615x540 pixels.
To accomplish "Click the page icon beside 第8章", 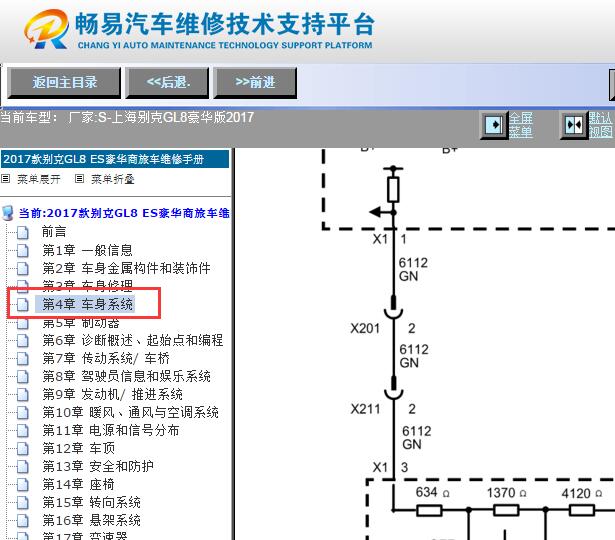I will coord(23,376).
